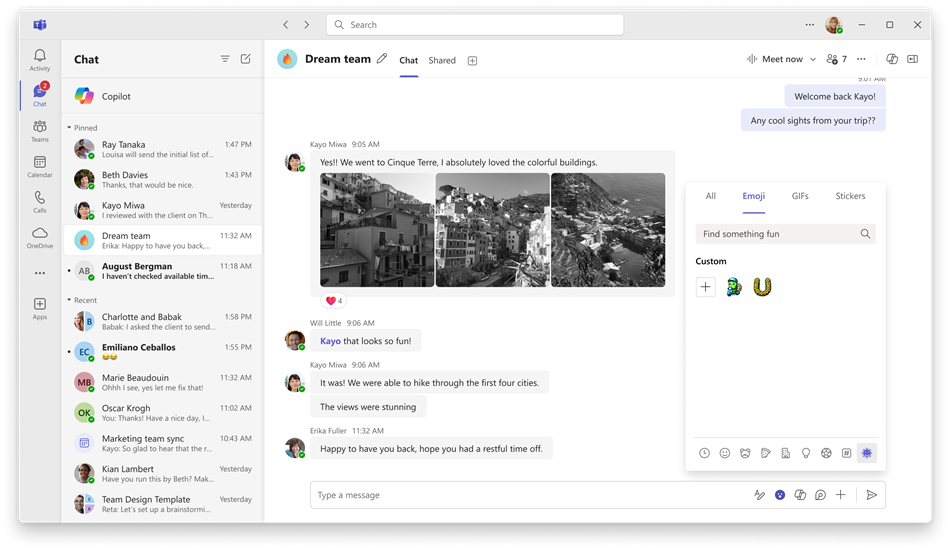View the 7 chat participants
The width and height of the screenshot is (950, 550).
pyautogui.click(x=837, y=59)
